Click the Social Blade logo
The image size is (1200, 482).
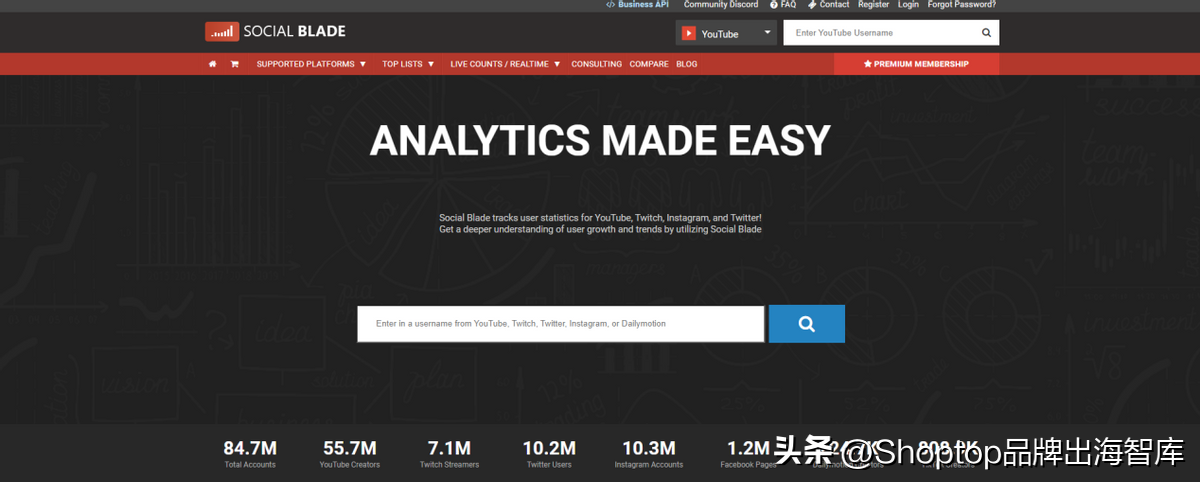[275, 32]
